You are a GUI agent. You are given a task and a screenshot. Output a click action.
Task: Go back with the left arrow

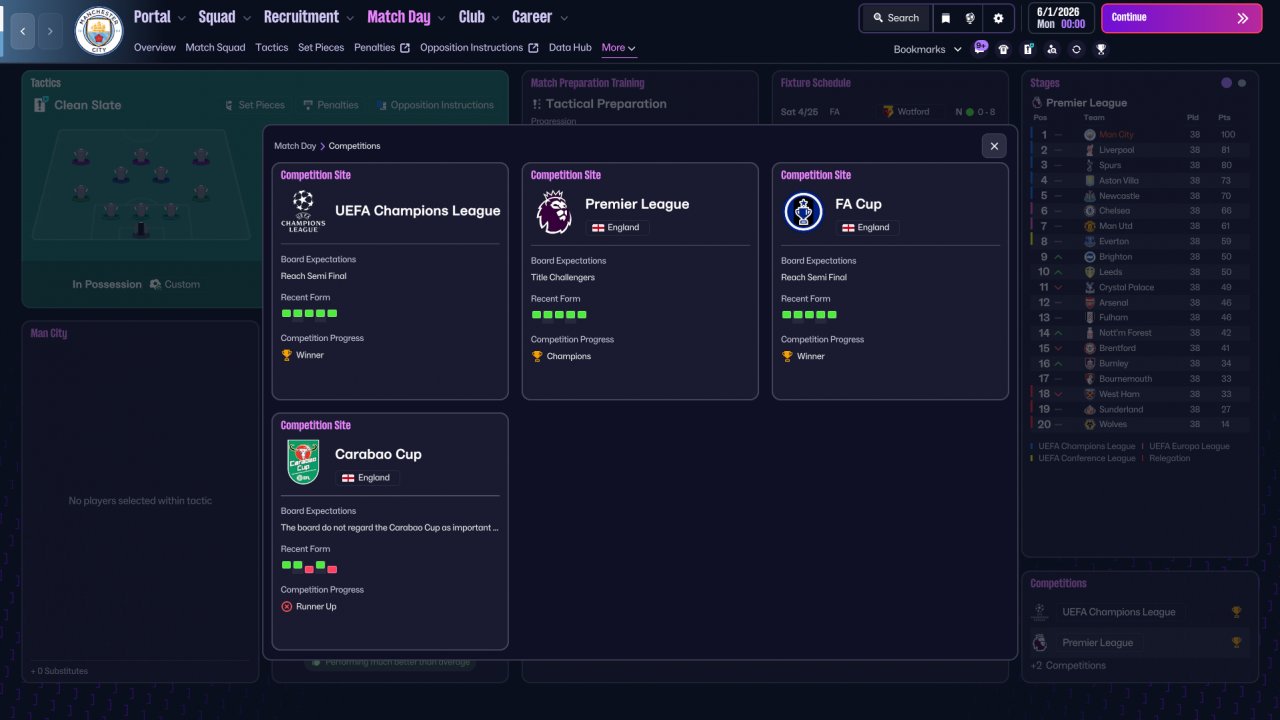[x=22, y=31]
